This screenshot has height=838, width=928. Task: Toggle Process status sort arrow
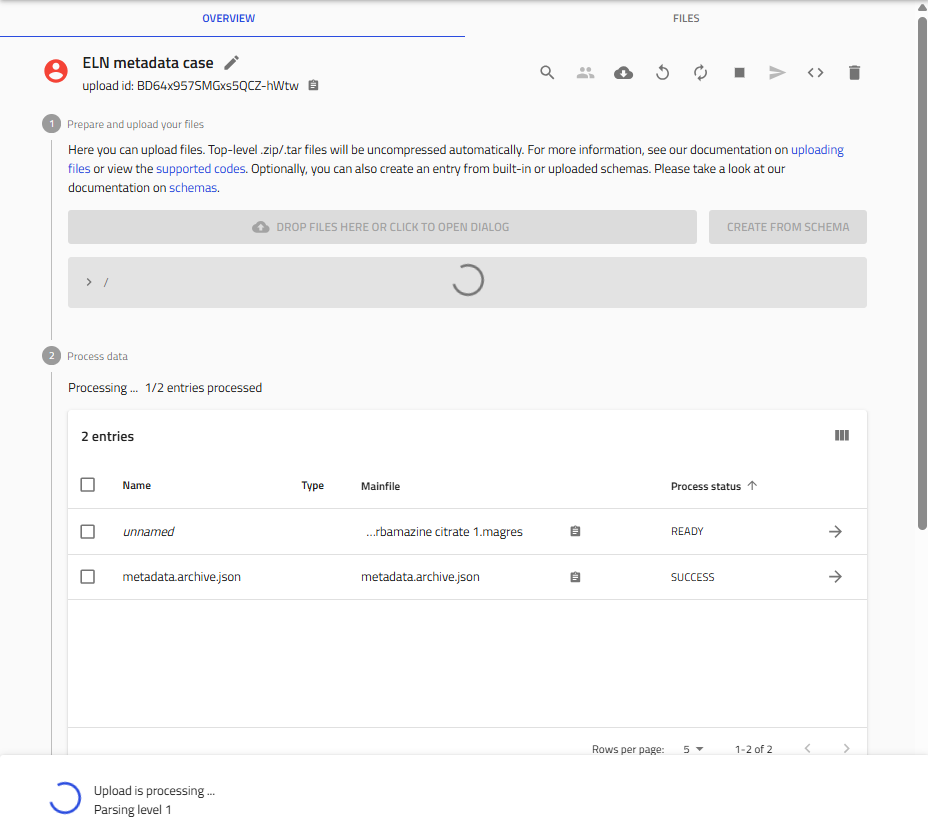(752, 485)
